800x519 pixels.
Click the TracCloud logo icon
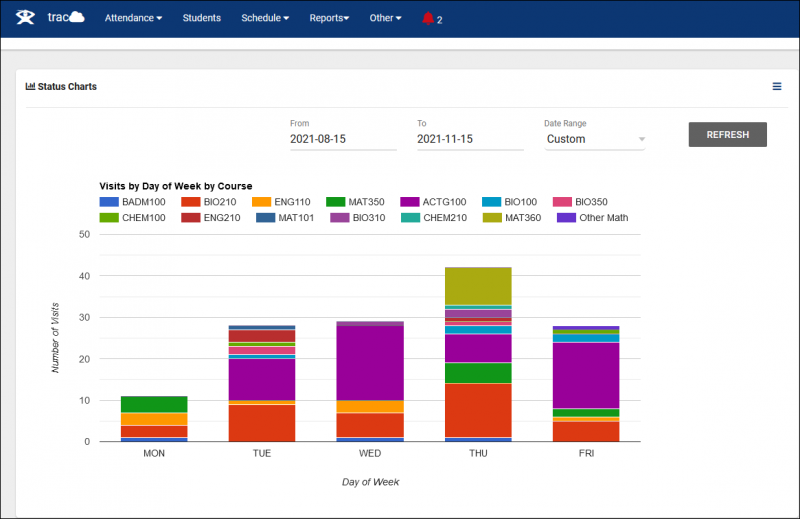pyautogui.click(x=27, y=18)
